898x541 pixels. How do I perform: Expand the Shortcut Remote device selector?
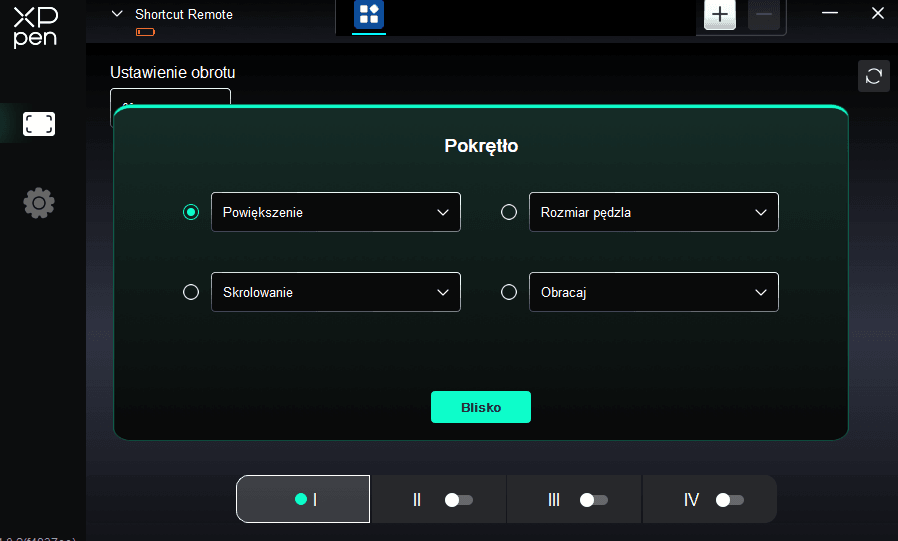coord(118,15)
